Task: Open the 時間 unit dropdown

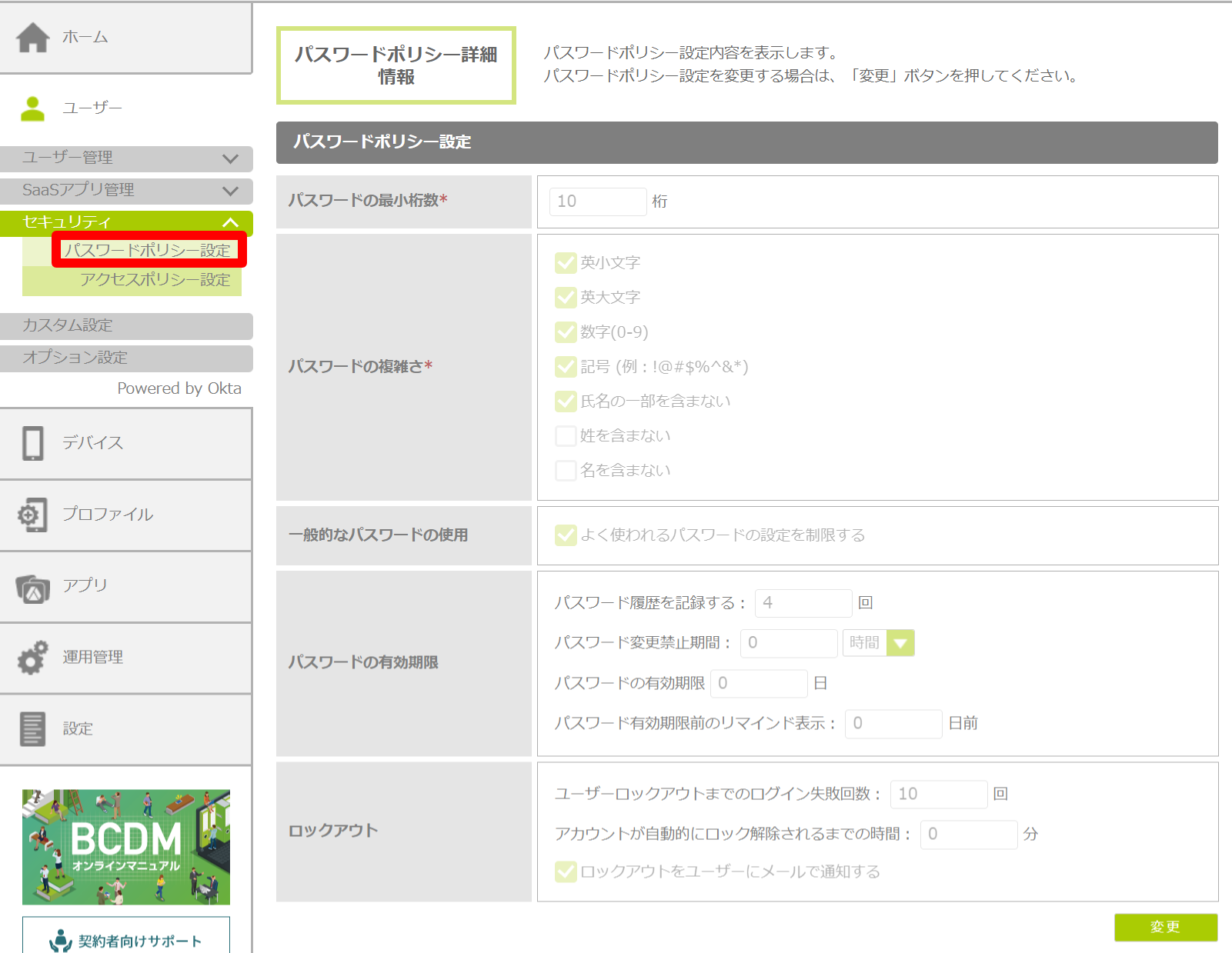Action: (900, 643)
